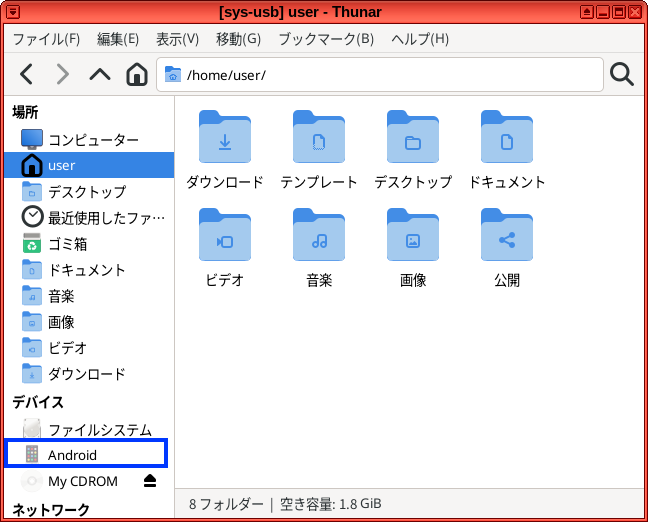Open the ドキュメント folder in main view

507,150
